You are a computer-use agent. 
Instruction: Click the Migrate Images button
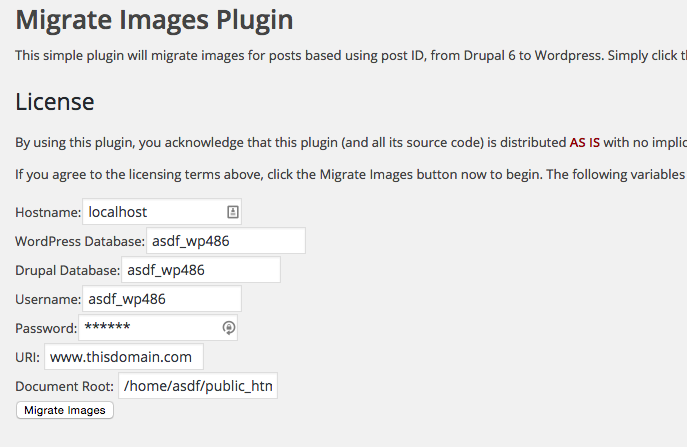tap(65, 410)
